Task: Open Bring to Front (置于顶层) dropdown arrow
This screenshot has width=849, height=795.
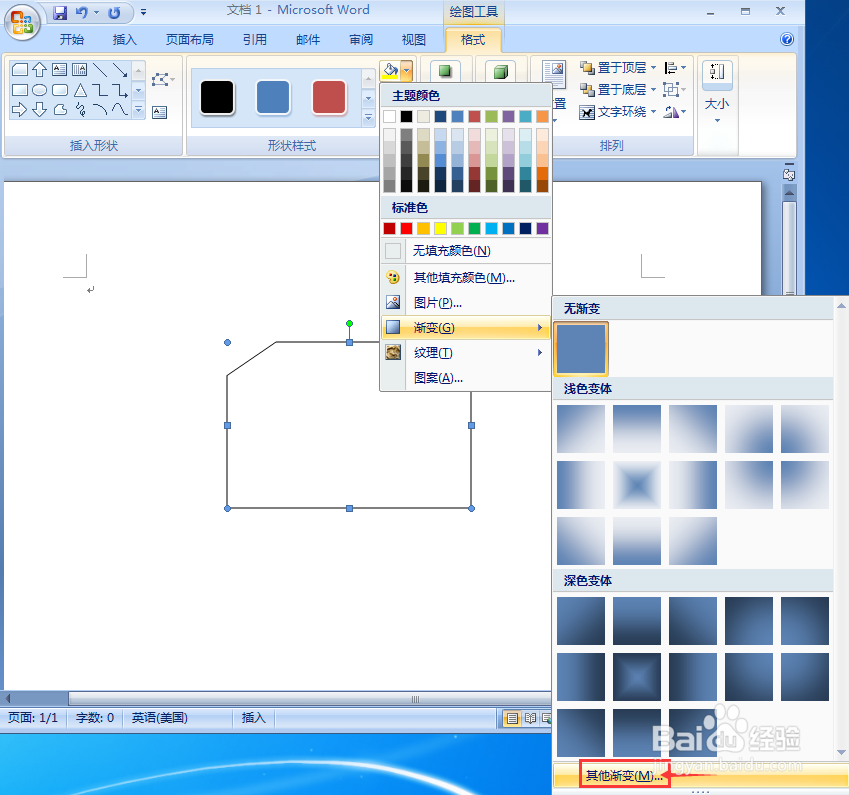Action: 654,68
